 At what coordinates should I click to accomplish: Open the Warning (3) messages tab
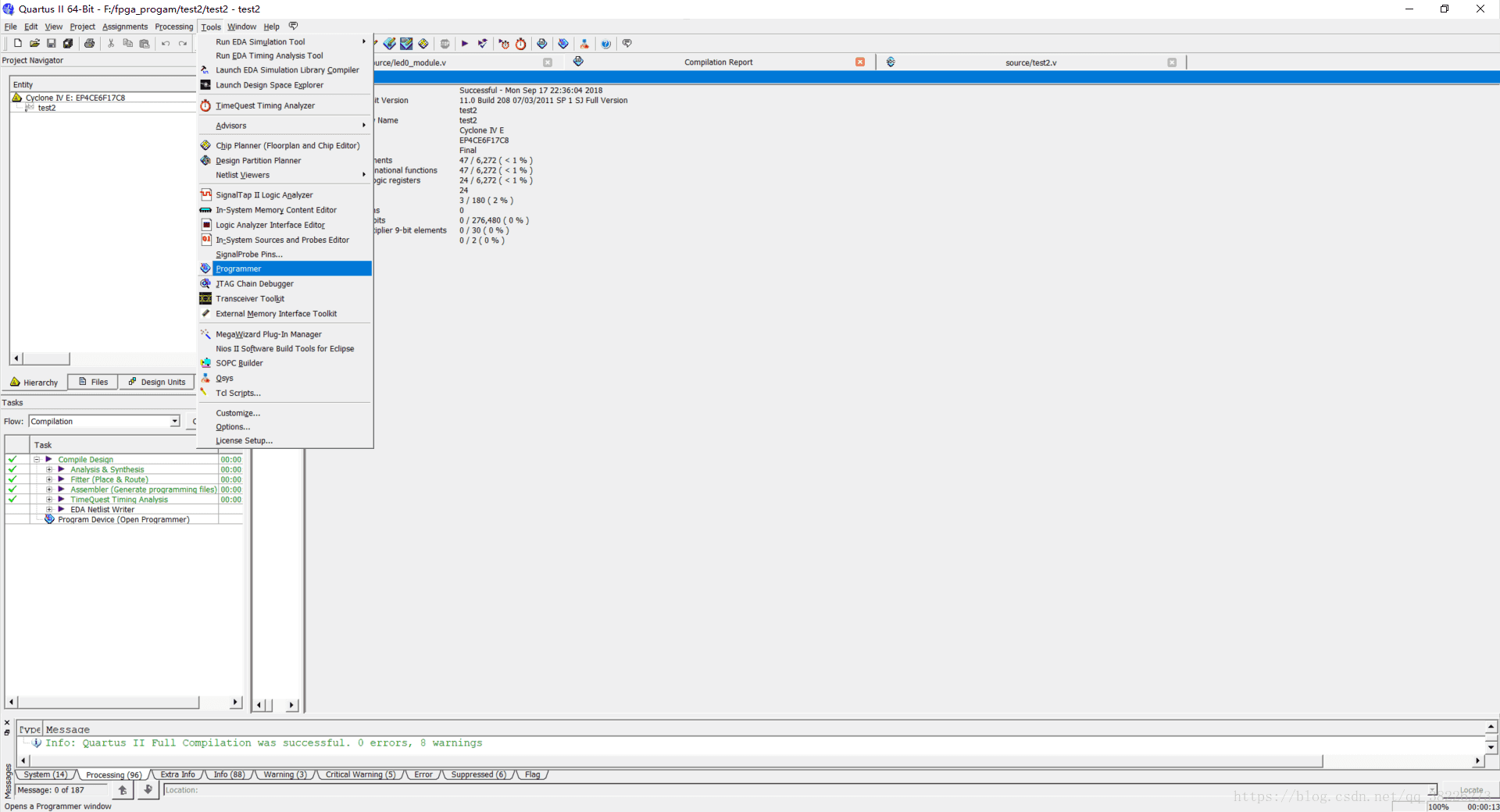(285, 775)
